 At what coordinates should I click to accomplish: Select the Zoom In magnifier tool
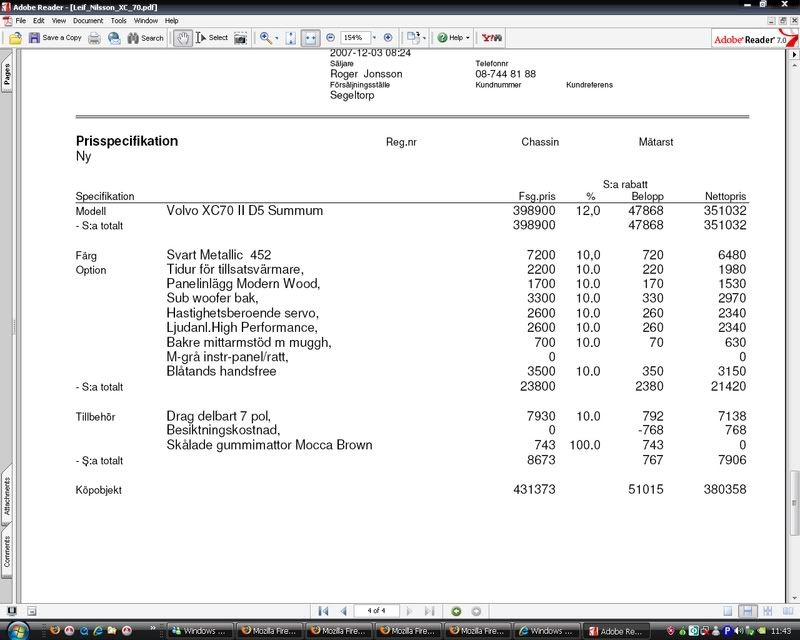[266, 38]
